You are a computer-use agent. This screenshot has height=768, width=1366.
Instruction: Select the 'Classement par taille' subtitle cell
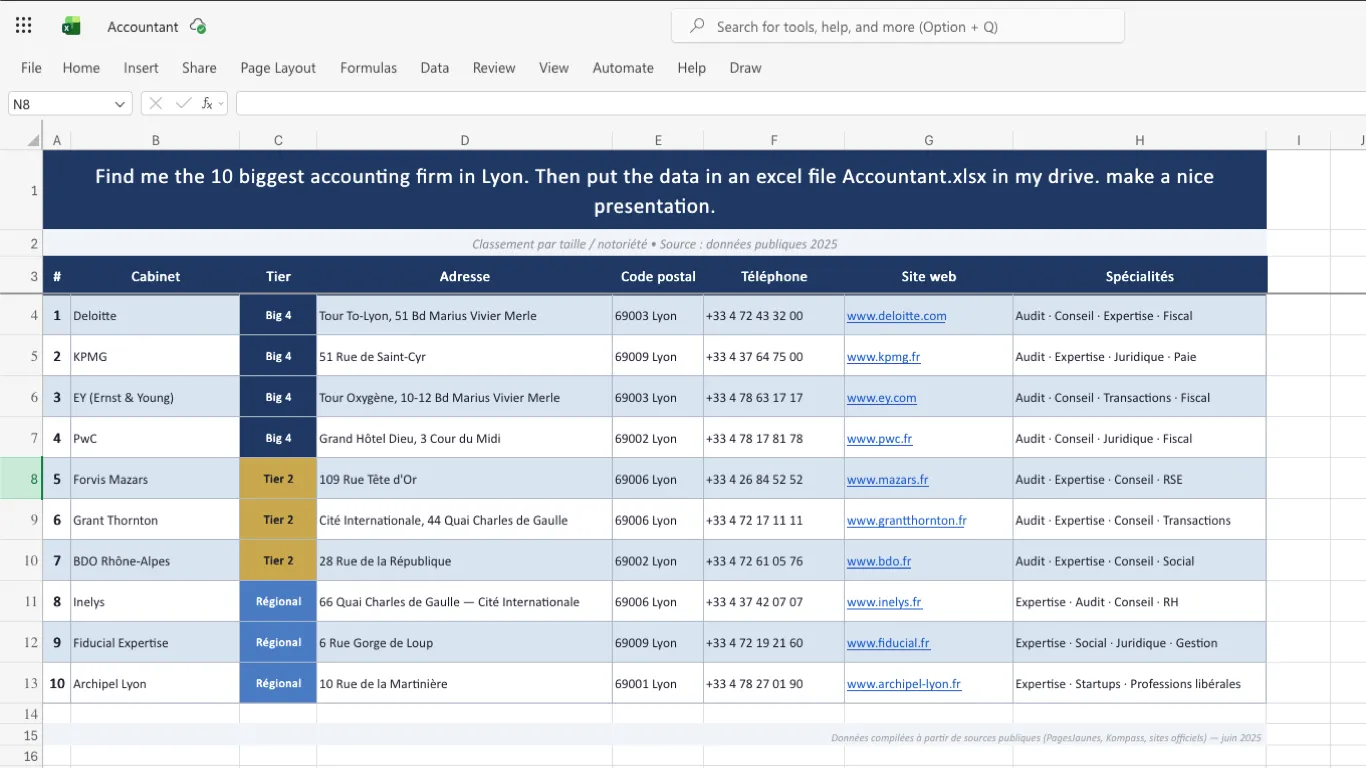point(654,244)
